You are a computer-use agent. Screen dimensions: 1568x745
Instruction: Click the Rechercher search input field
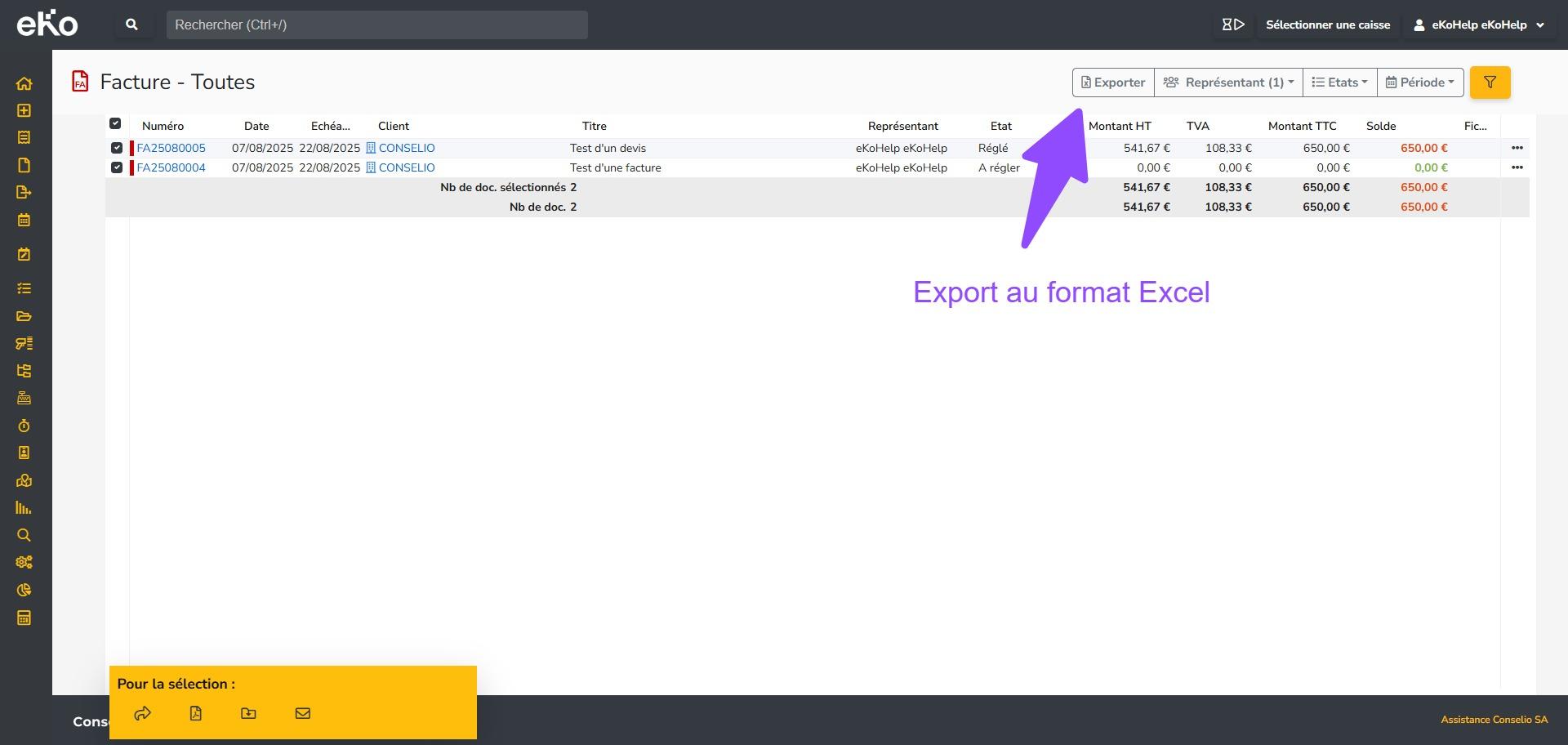click(376, 25)
